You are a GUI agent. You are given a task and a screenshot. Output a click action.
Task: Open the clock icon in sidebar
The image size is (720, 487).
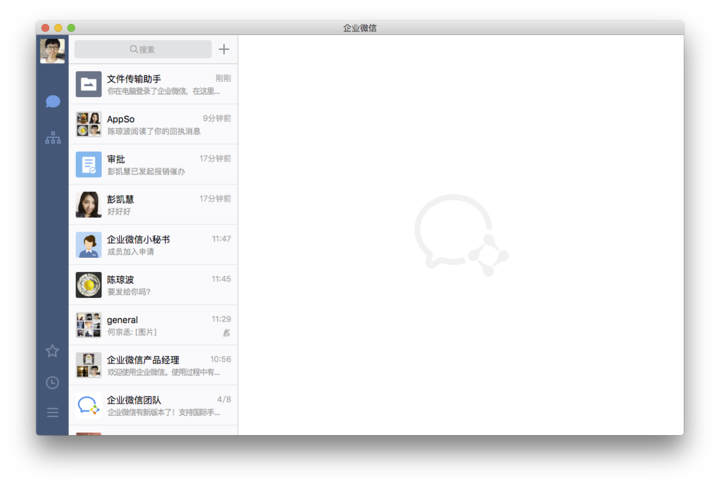[53, 382]
